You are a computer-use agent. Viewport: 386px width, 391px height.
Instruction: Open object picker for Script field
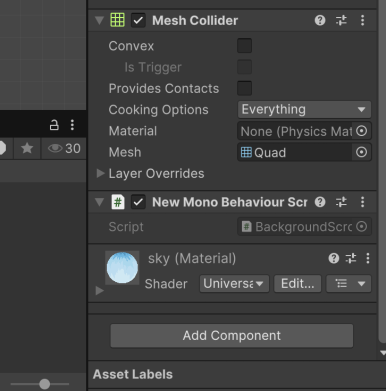point(361,227)
